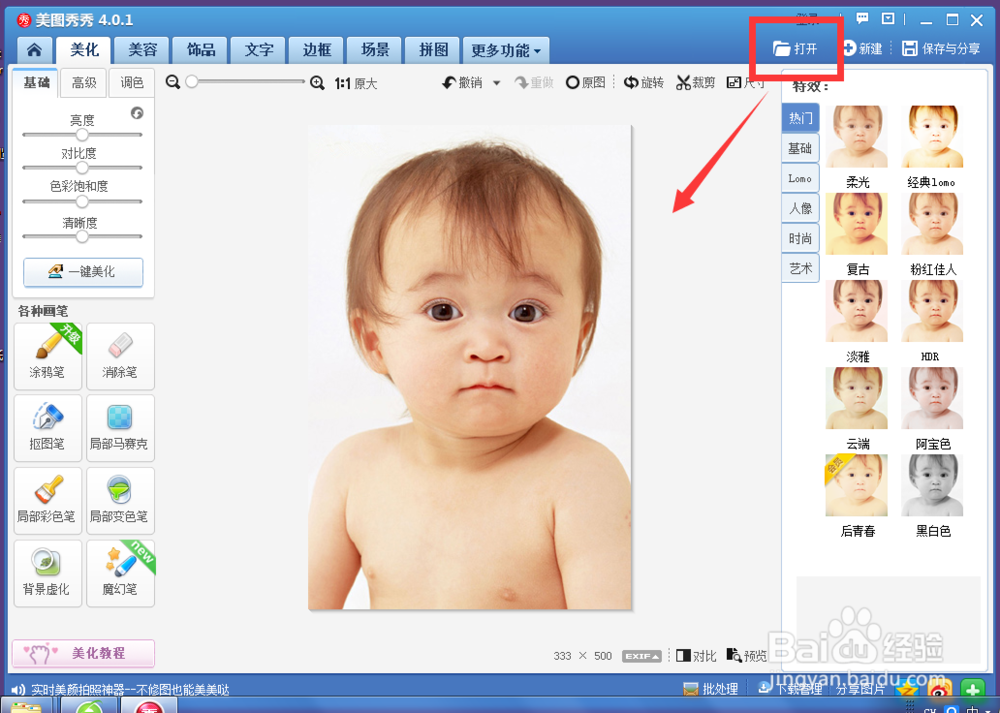1000x713 pixels.
Task: Open the 调色 color sub-tab
Action: point(132,83)
